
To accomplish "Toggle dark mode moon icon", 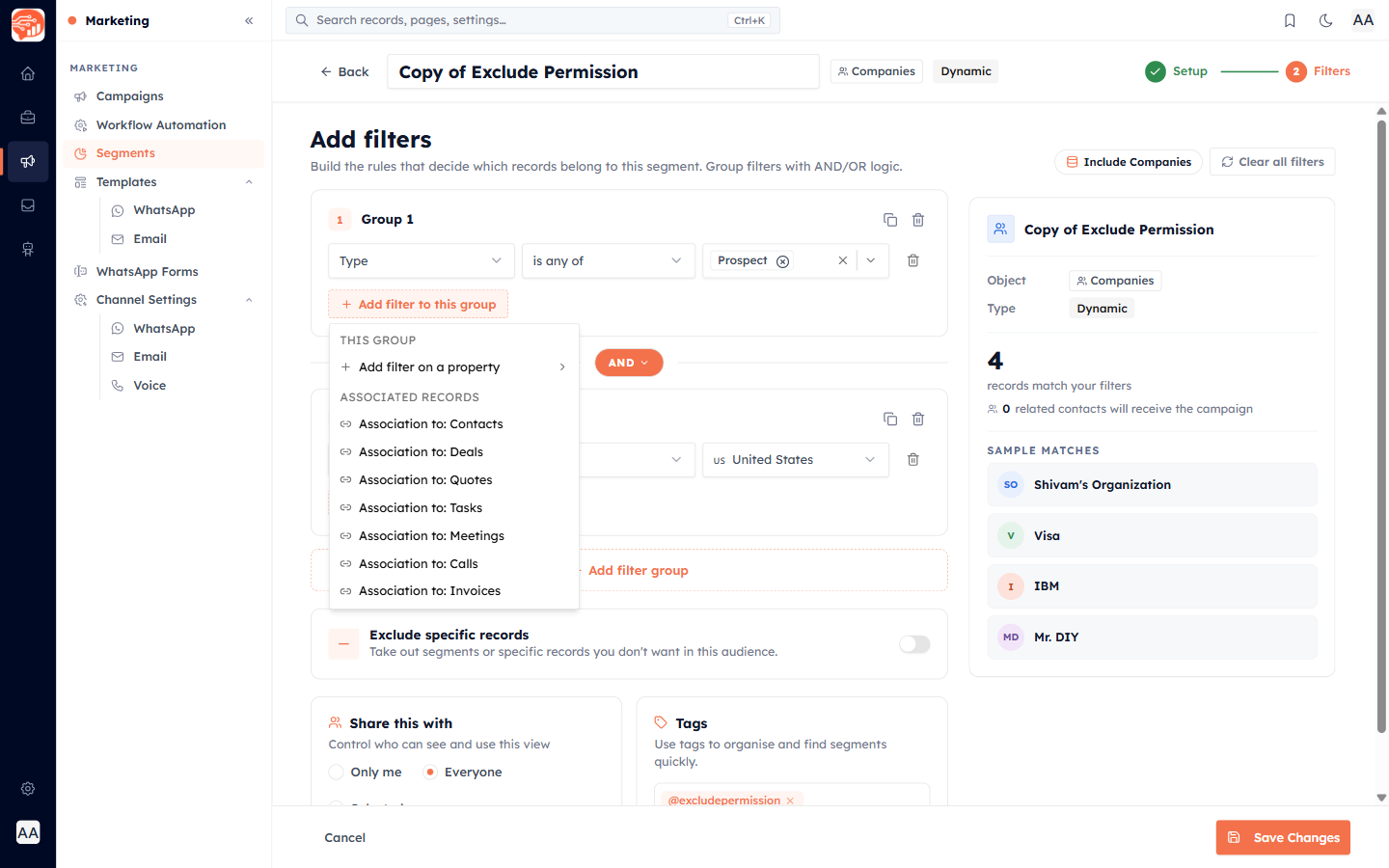I will (x=1326, y=20).
